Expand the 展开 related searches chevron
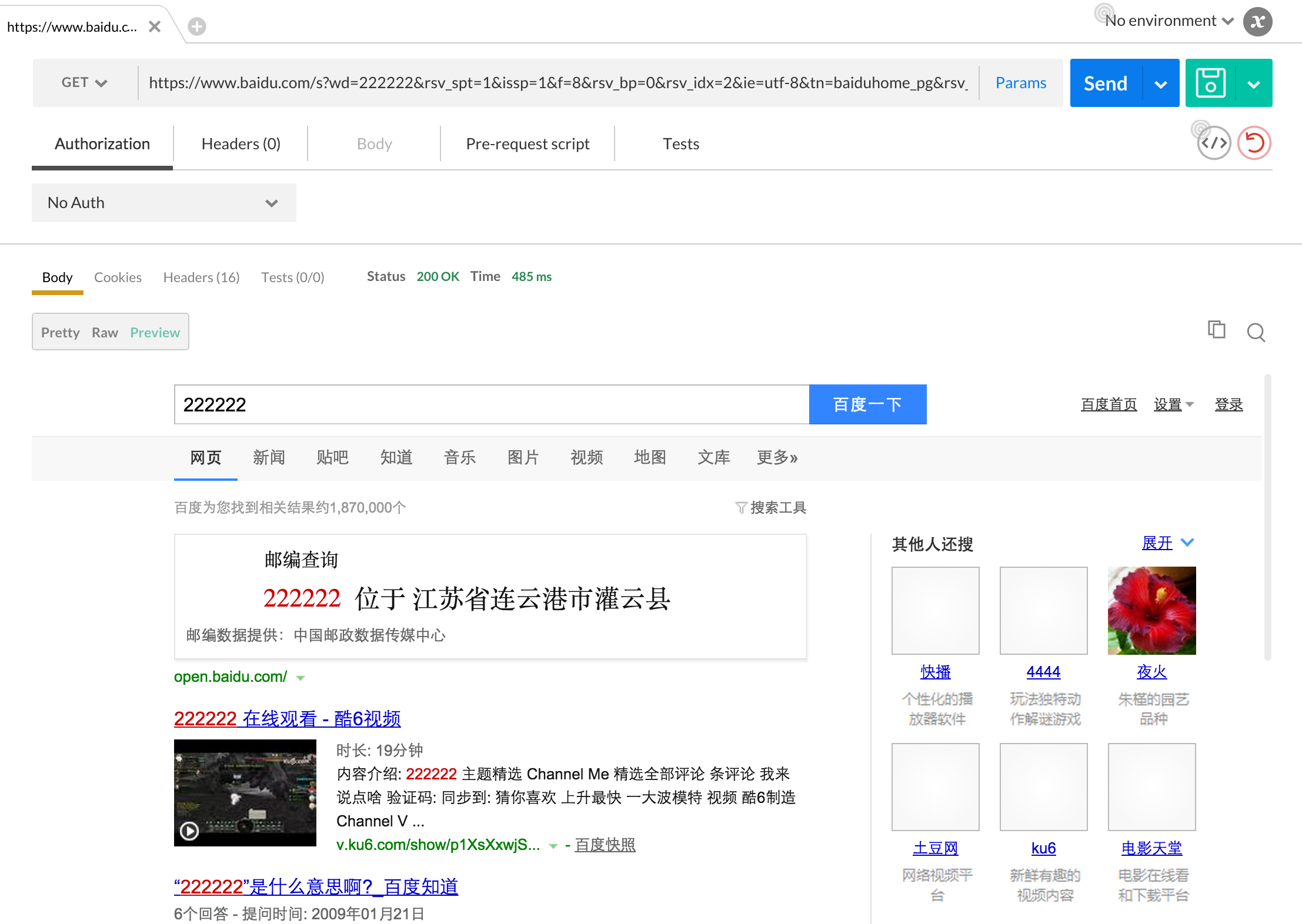 pyautogui.click(x=1187, y=543)
